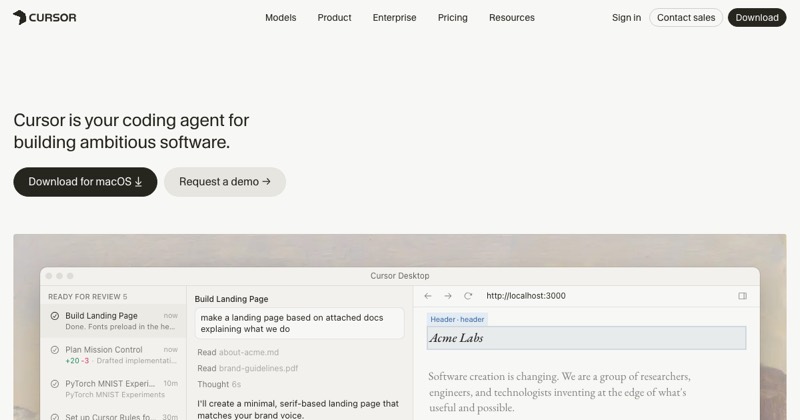This screenshot has width=800, height=420.
Task: Click the Cursor Desktop window title
Action: coord(399,276)
